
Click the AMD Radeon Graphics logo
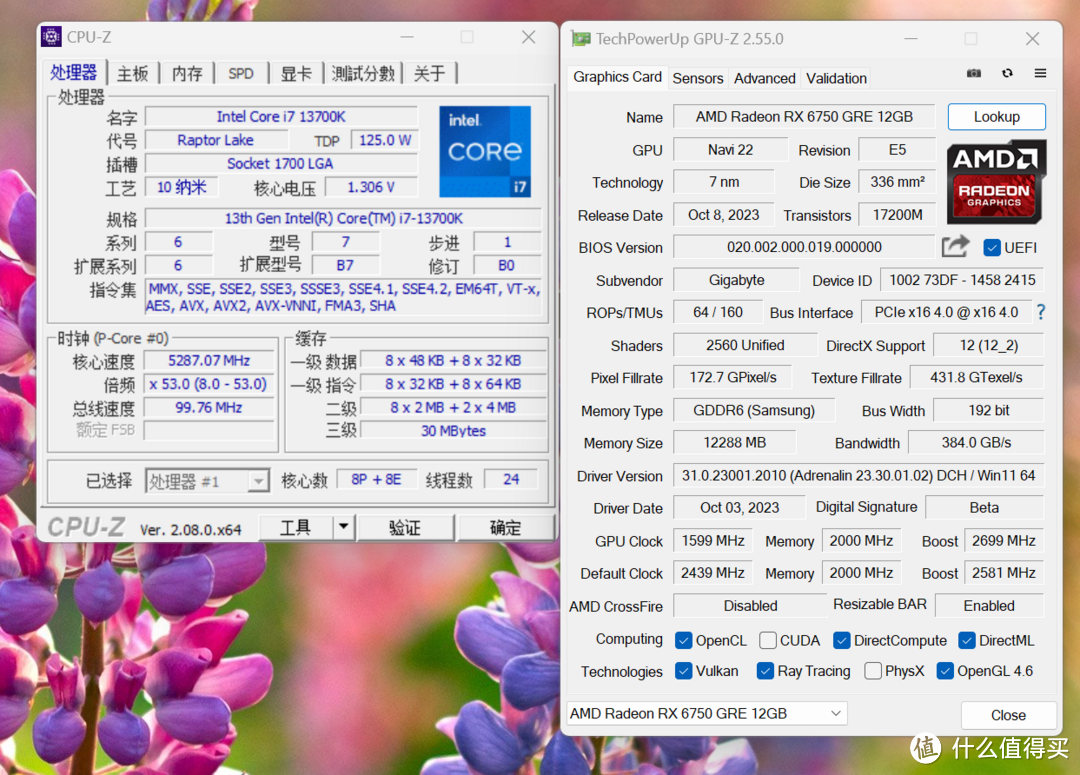(x=996, y=183)
